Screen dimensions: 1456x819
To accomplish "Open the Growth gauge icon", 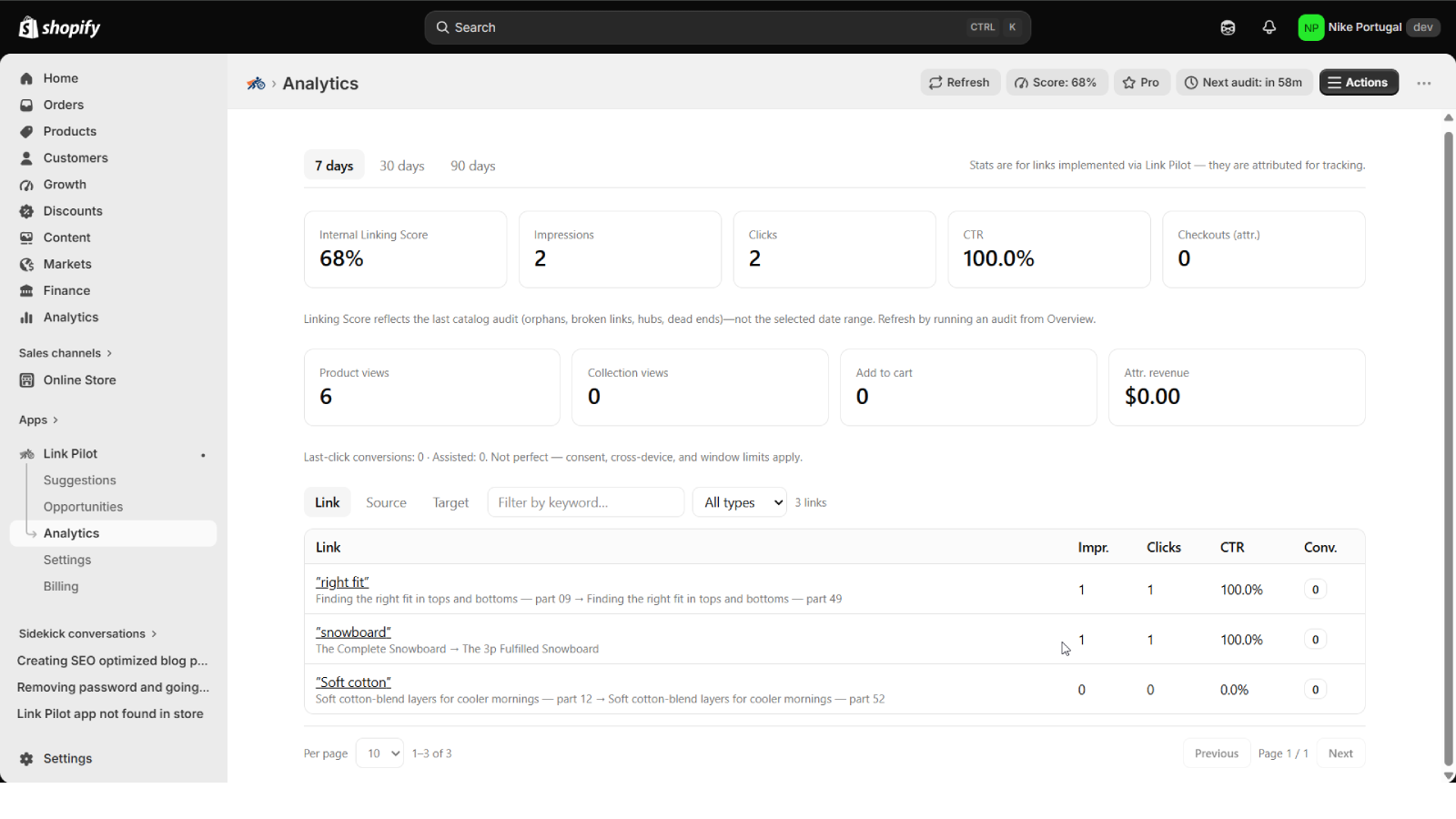I will [26, 185].
